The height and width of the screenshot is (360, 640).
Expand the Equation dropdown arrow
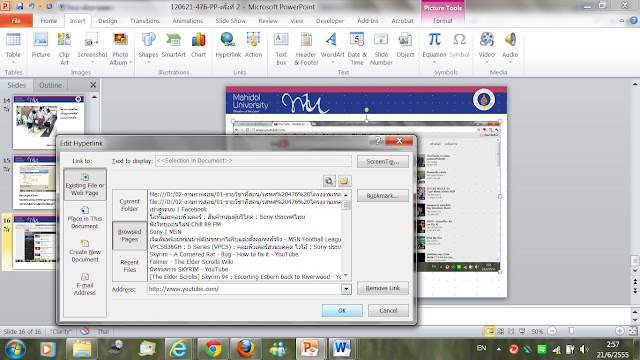click(434, 62)
